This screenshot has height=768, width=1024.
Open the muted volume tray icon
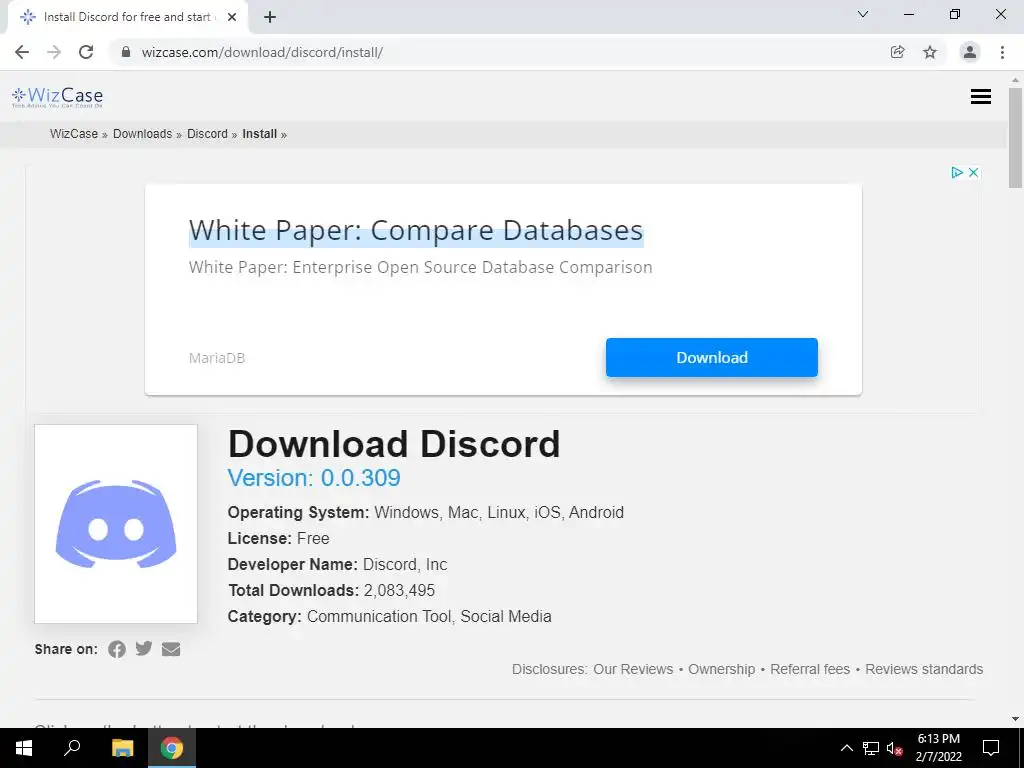tap(895, 748)
